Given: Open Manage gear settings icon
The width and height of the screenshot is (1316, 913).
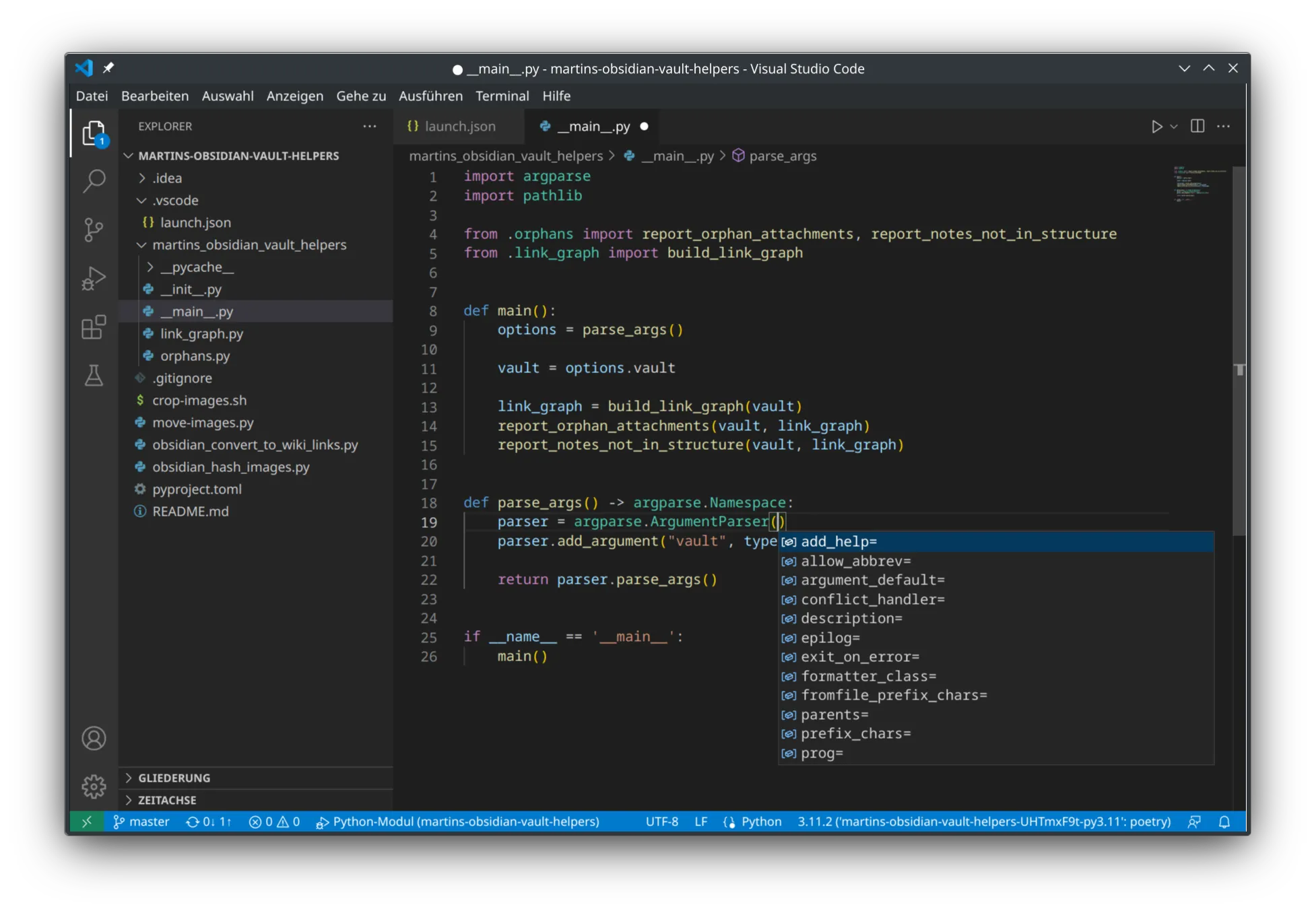Looking at the screenshot, I should (94, 786).
